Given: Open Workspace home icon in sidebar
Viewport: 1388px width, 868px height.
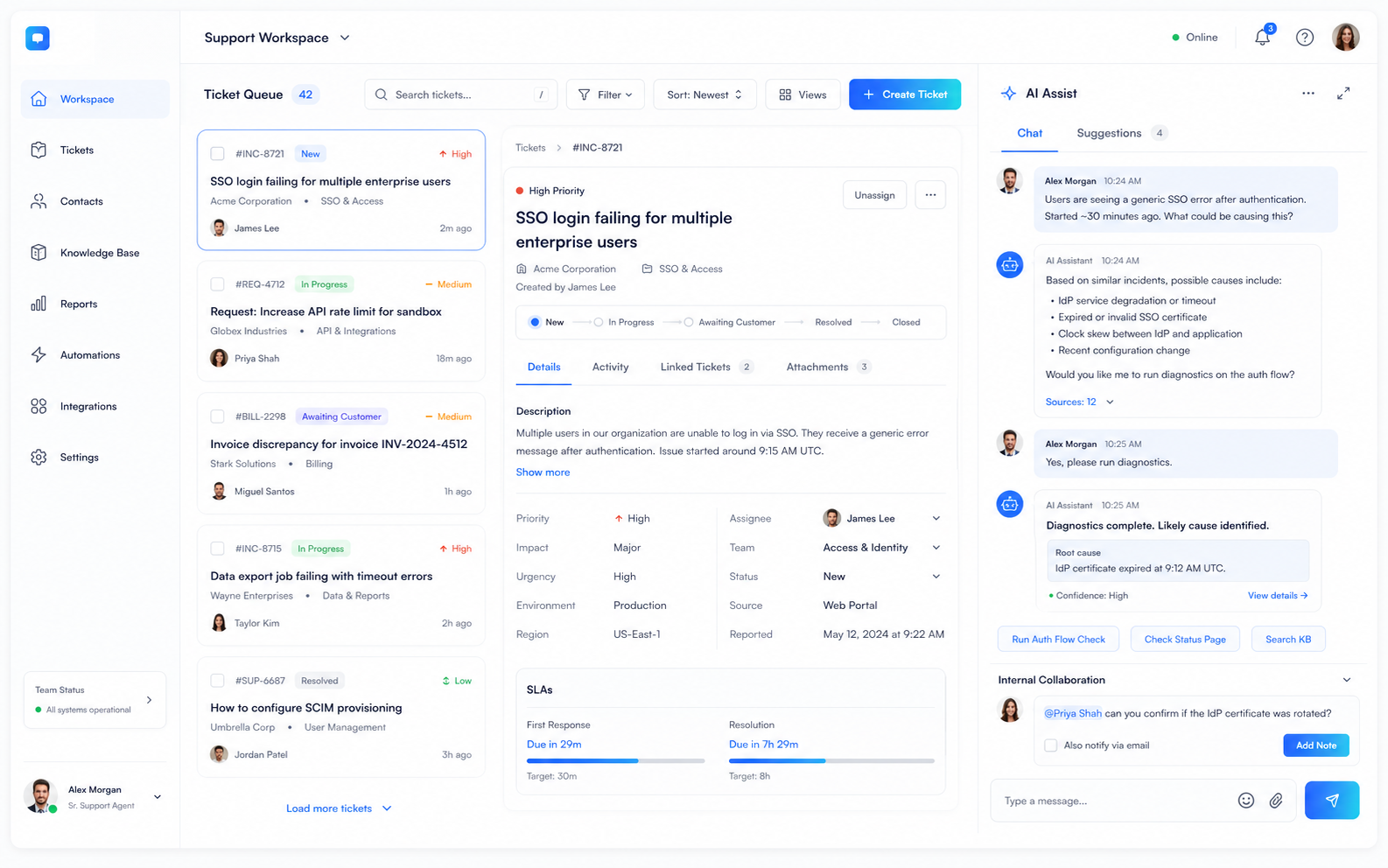Looking at the screenshot, I should point(39,99).
